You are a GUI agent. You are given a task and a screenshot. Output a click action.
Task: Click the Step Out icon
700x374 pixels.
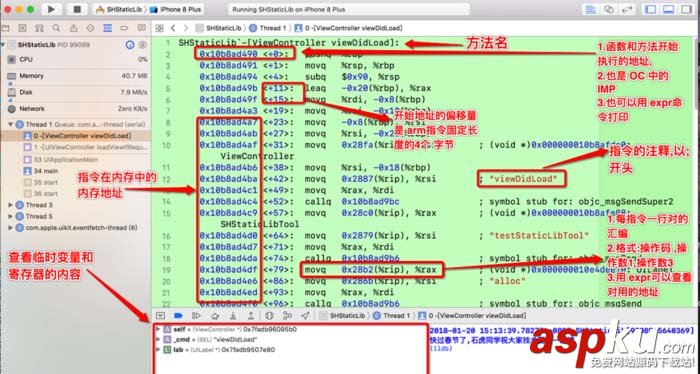(251, 316)
